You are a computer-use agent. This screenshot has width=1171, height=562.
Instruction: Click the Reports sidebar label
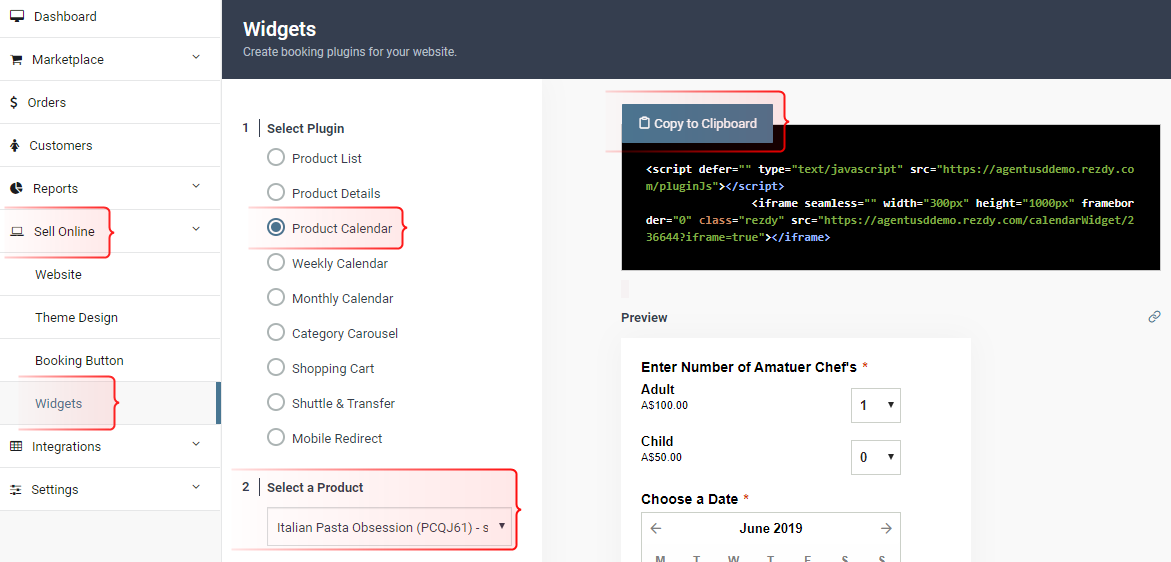pyautogui.click(x=55, y=188)
